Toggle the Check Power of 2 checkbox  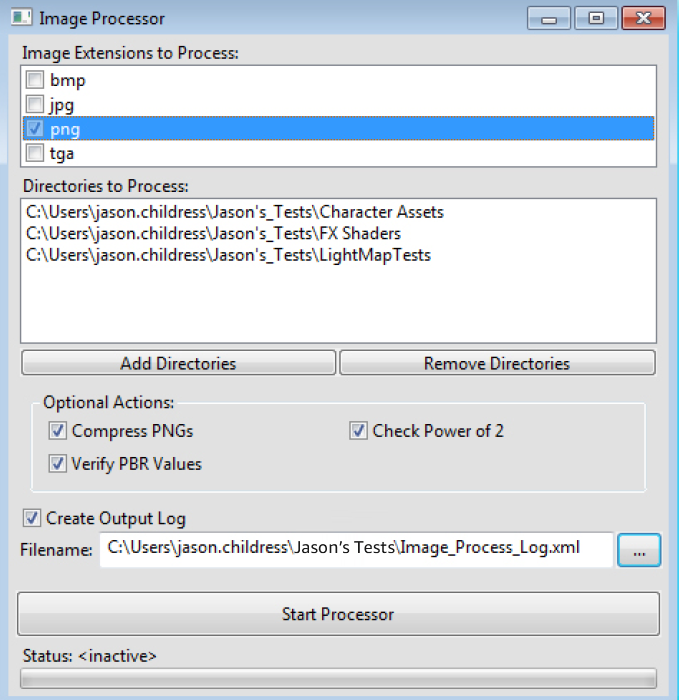(358, 431)
